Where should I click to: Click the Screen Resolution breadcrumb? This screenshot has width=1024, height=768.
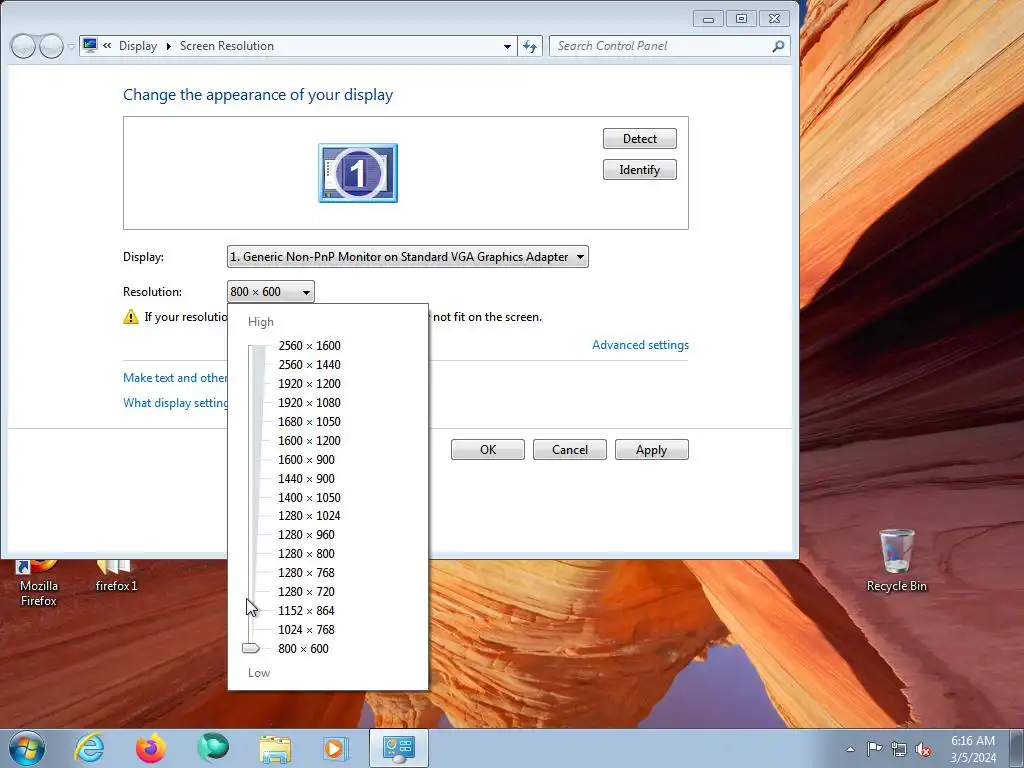coord(227,46)
